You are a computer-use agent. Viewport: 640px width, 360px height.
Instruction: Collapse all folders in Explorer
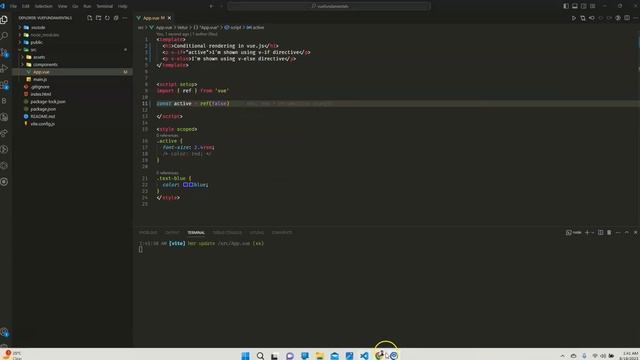coord(116,18)
